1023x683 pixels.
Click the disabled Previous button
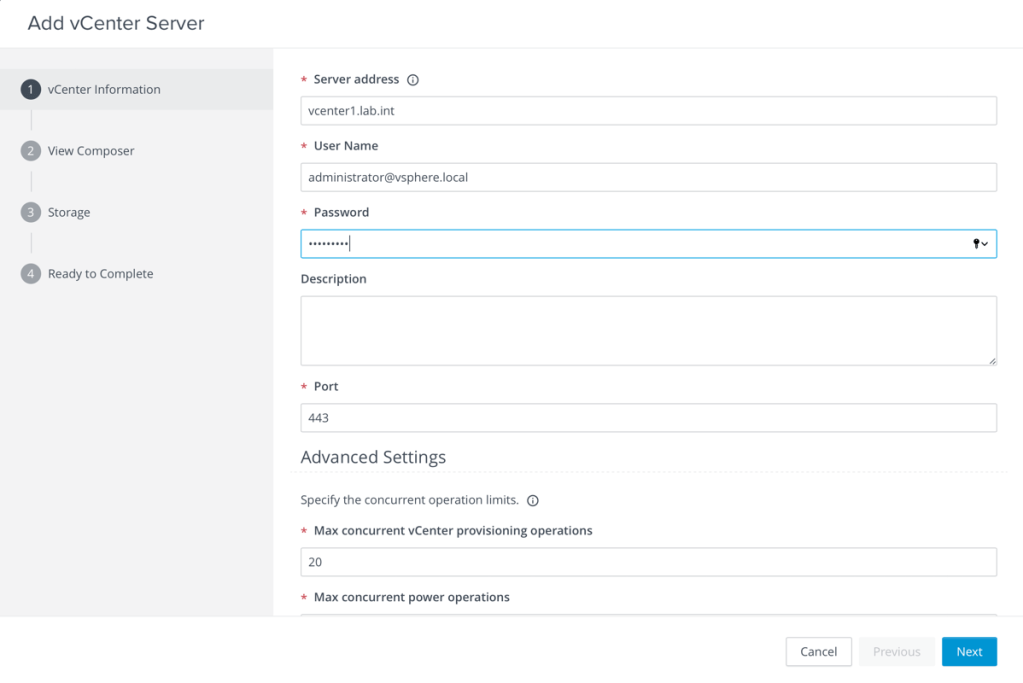[x=896, y=651]
